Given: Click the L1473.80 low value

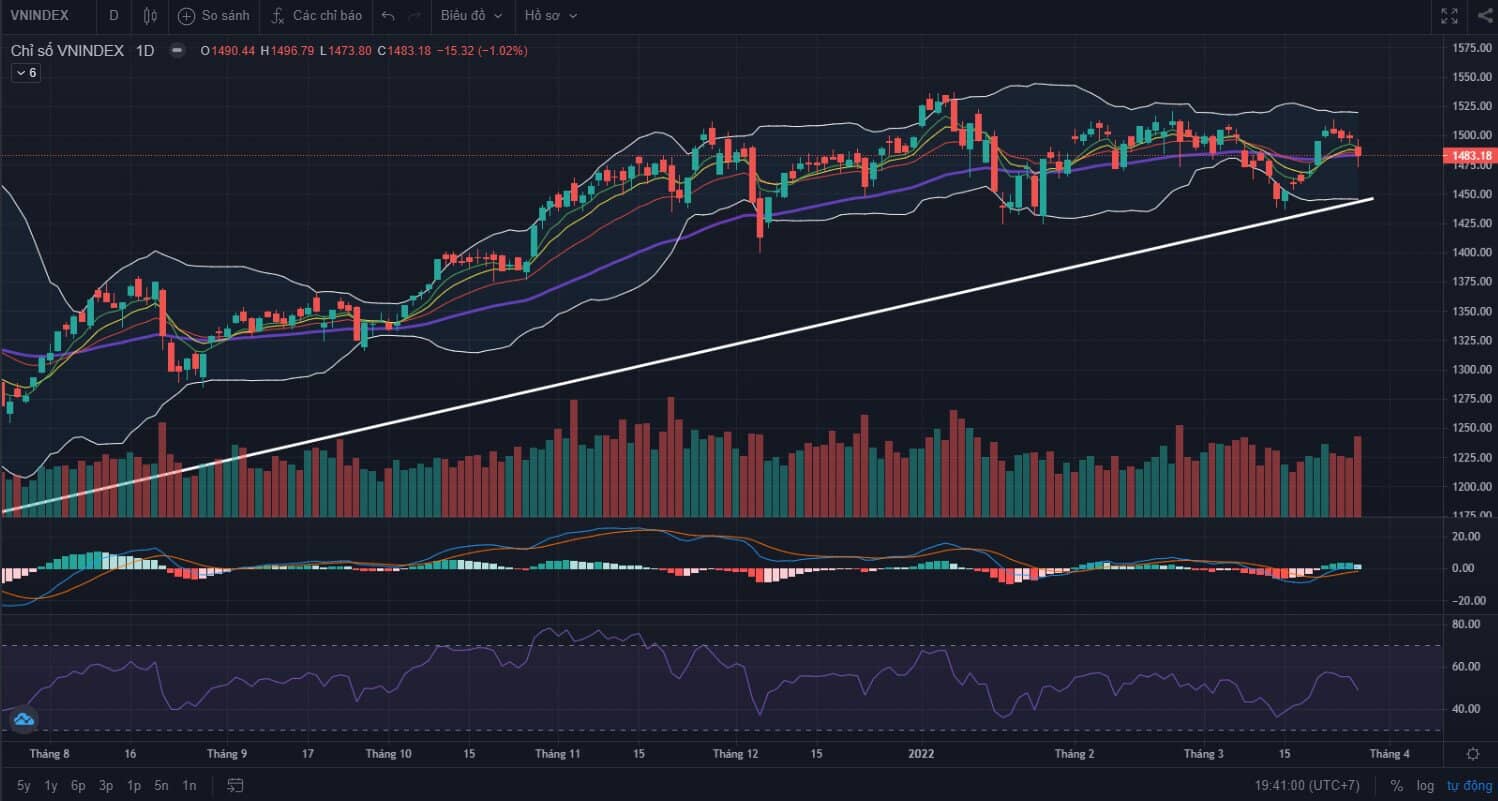Looking at the screenshot, I should pos(346,50).
